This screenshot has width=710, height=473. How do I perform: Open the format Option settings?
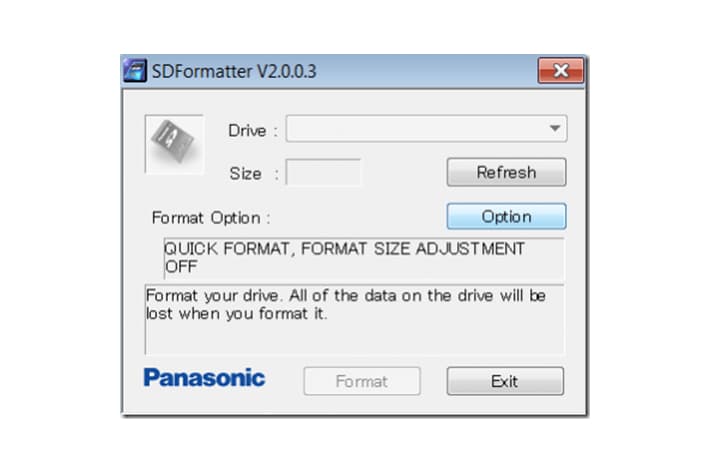[x=506, y=216]
